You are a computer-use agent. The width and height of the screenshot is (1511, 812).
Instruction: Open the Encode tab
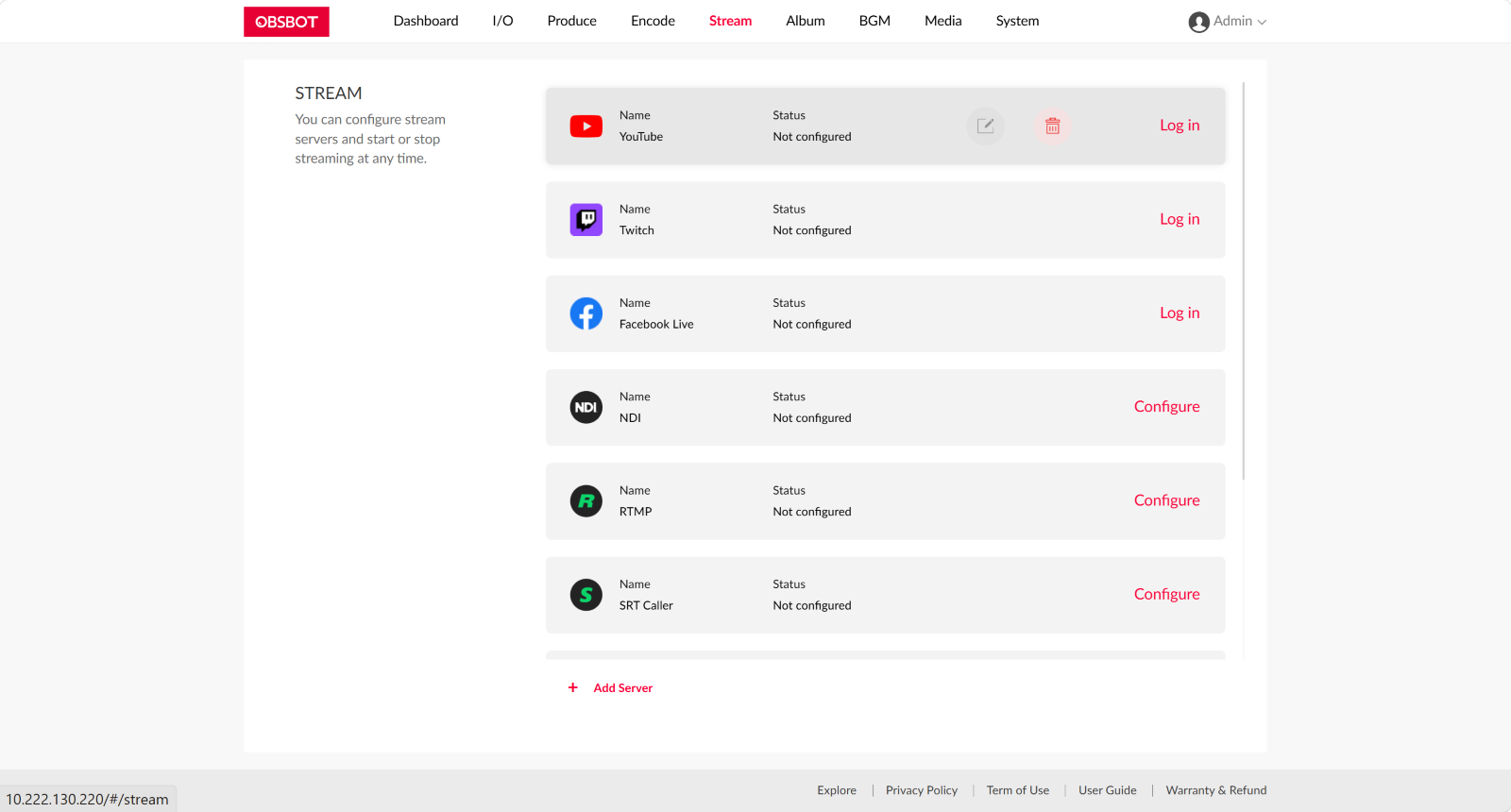tap(654, 21)
